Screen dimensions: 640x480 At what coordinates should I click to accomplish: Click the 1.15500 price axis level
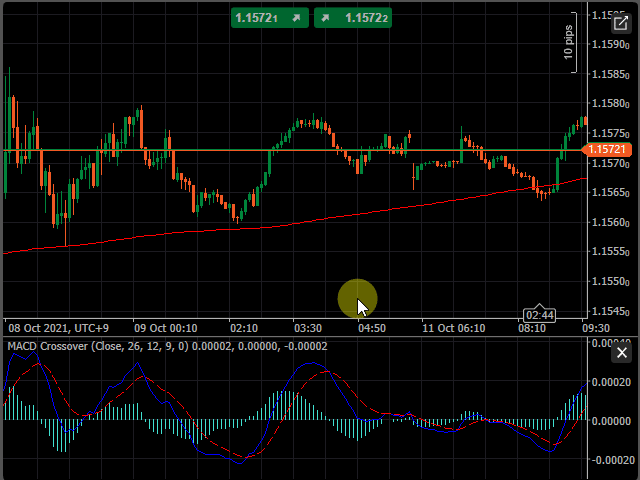[x=609, y=281]
